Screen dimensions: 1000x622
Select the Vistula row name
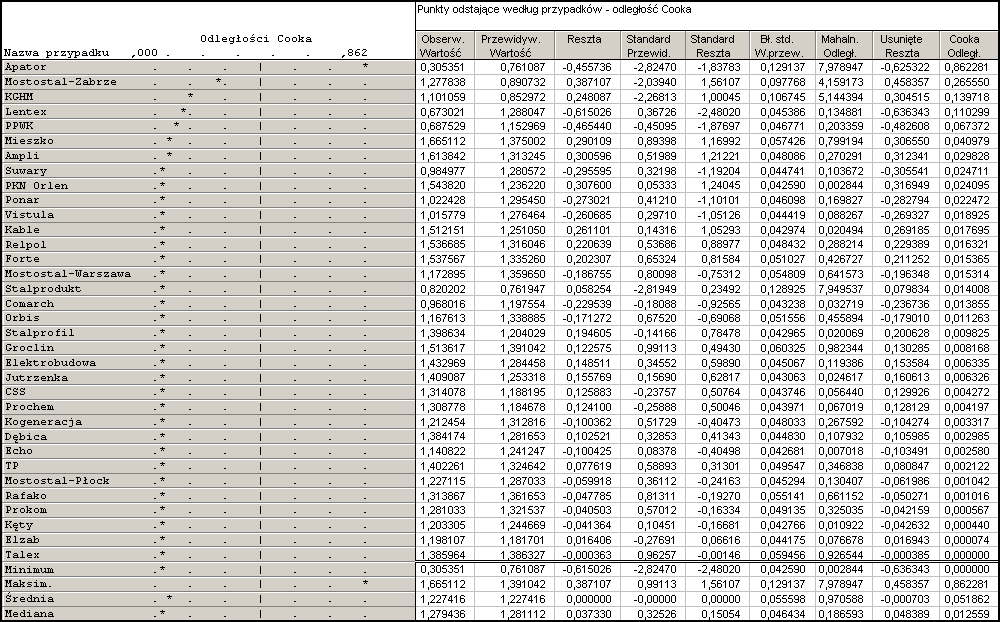point(29,215)
